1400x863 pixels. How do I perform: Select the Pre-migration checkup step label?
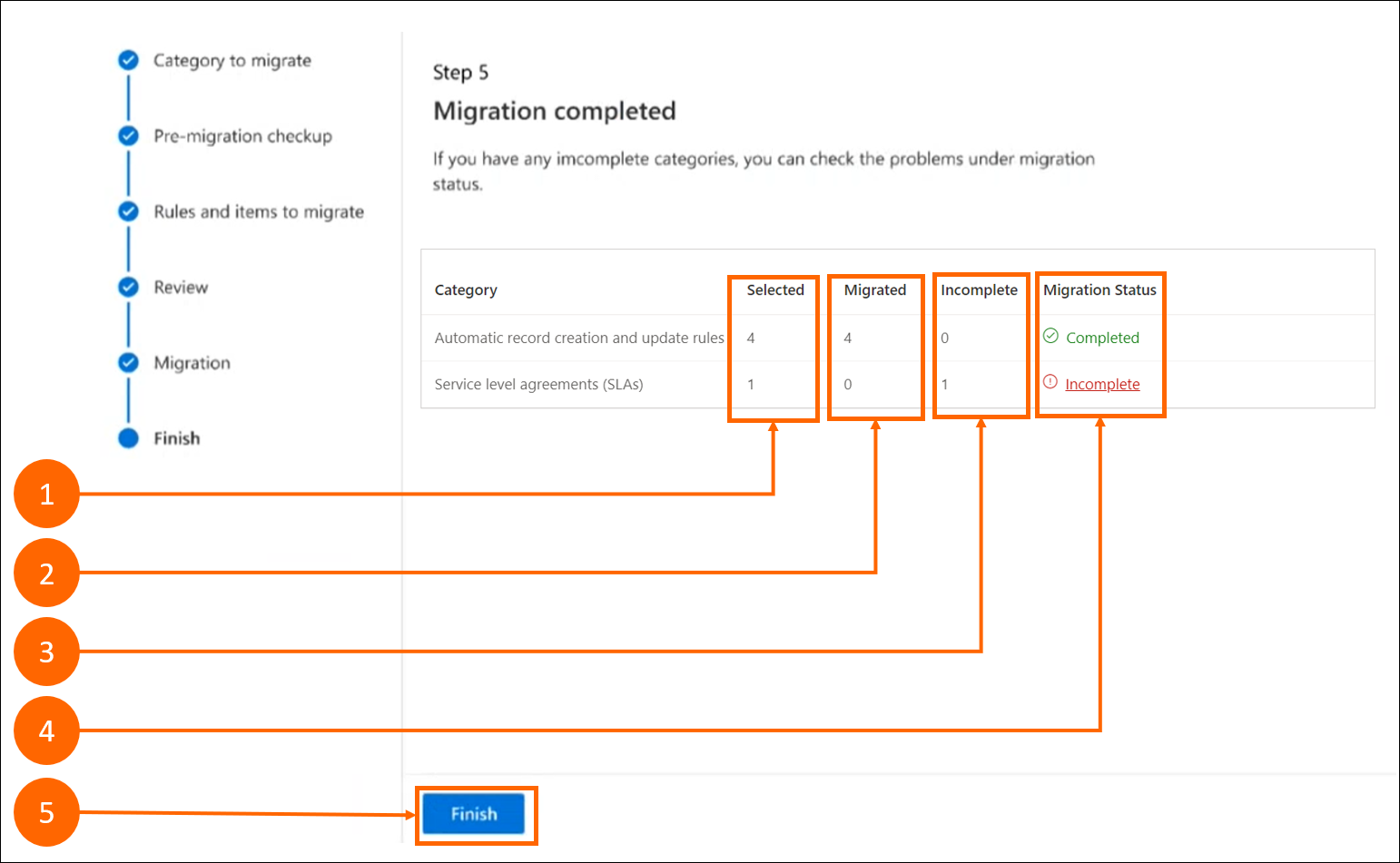click(x=242, y=136)
